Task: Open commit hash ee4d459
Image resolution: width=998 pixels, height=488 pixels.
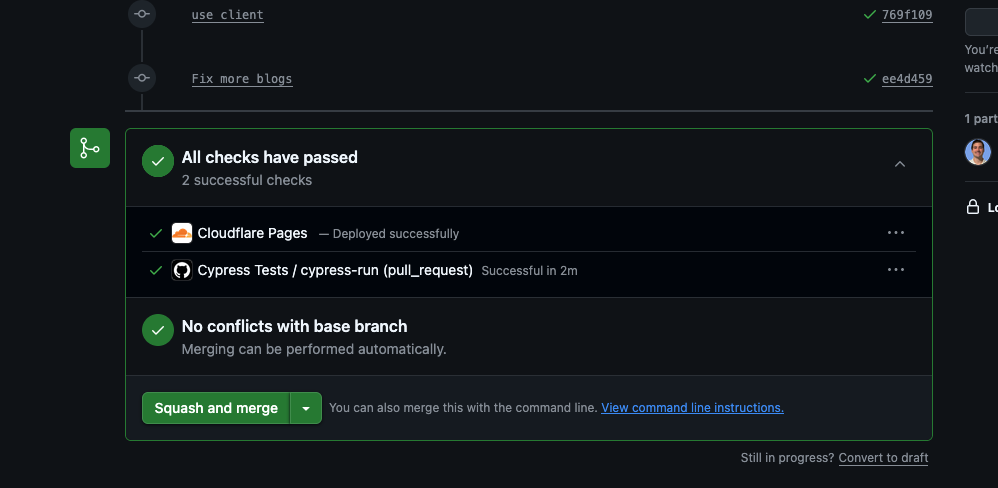Action: coord(907,79)
